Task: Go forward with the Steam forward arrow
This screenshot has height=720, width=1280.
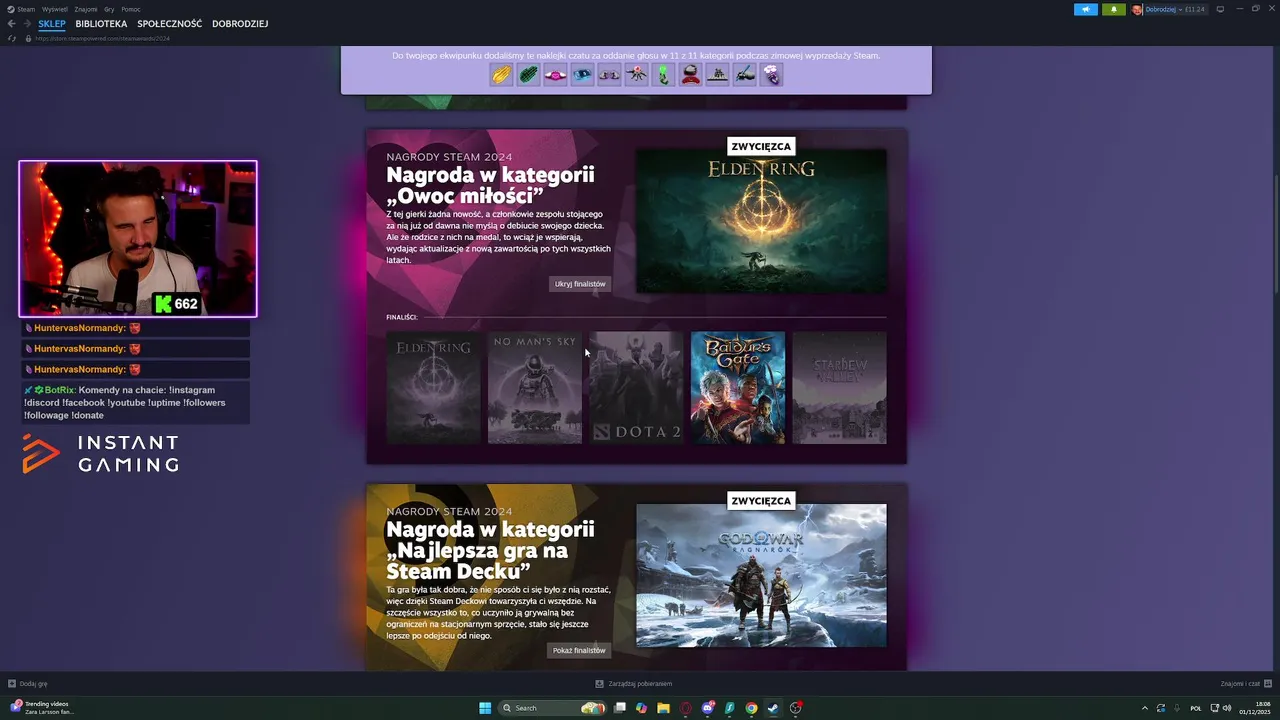Action: click(27, 24)
